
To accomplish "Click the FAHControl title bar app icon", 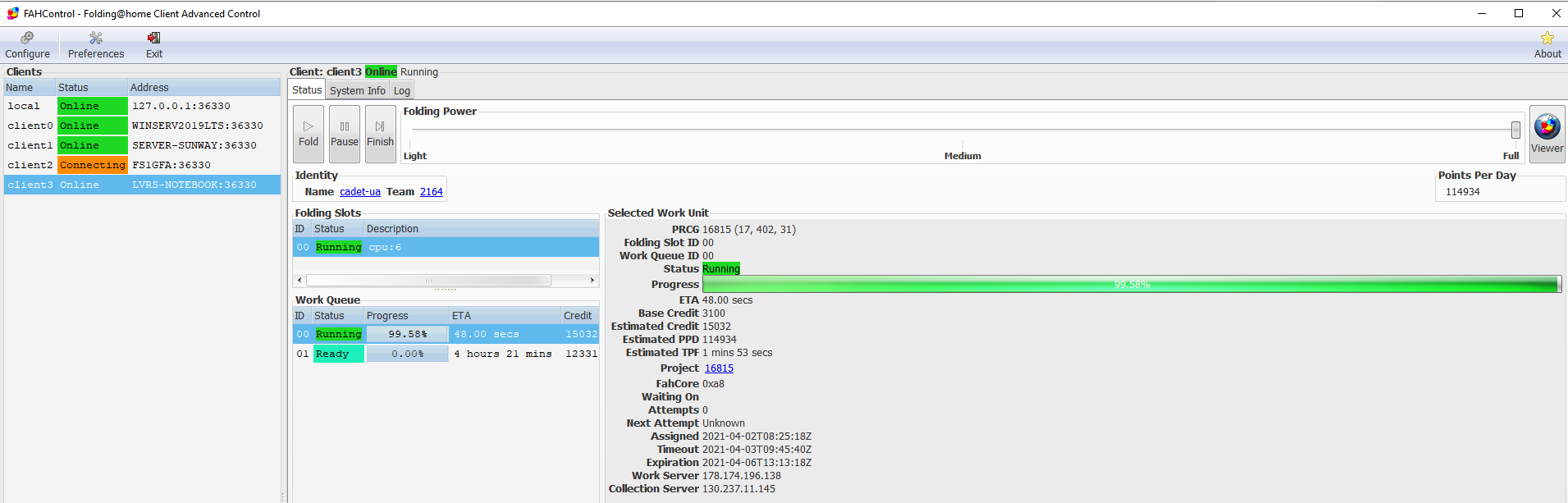I will click(x=12, y=13).
